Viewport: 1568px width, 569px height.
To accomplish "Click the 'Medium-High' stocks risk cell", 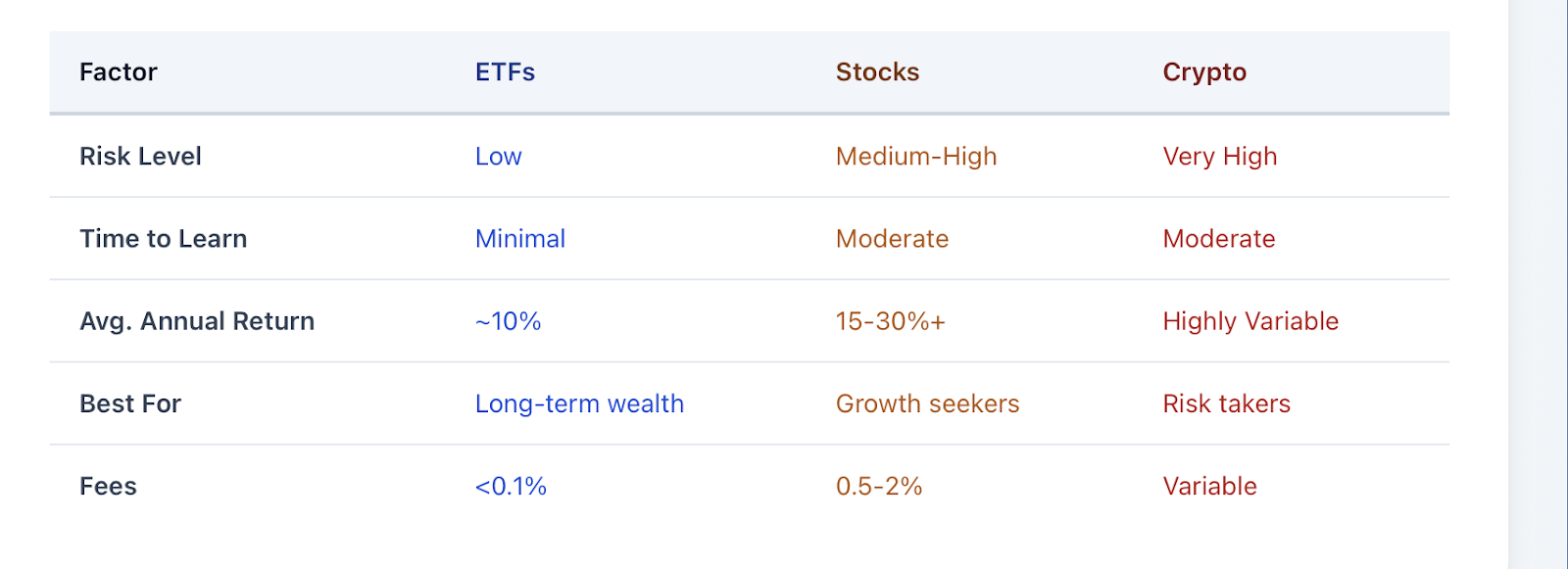I will tap(916, 157).
